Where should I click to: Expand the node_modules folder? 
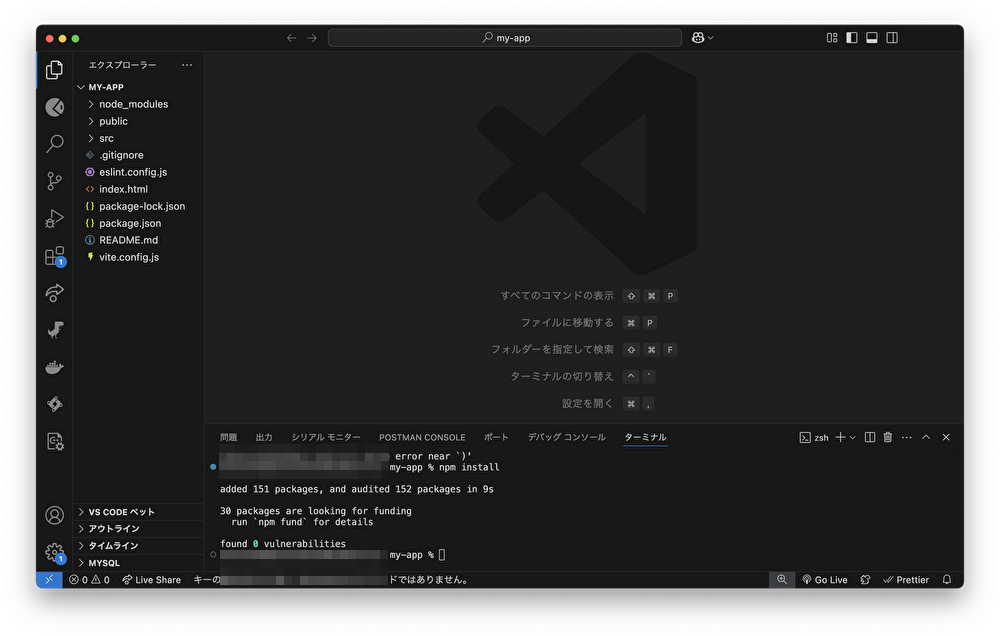(133, 104)
